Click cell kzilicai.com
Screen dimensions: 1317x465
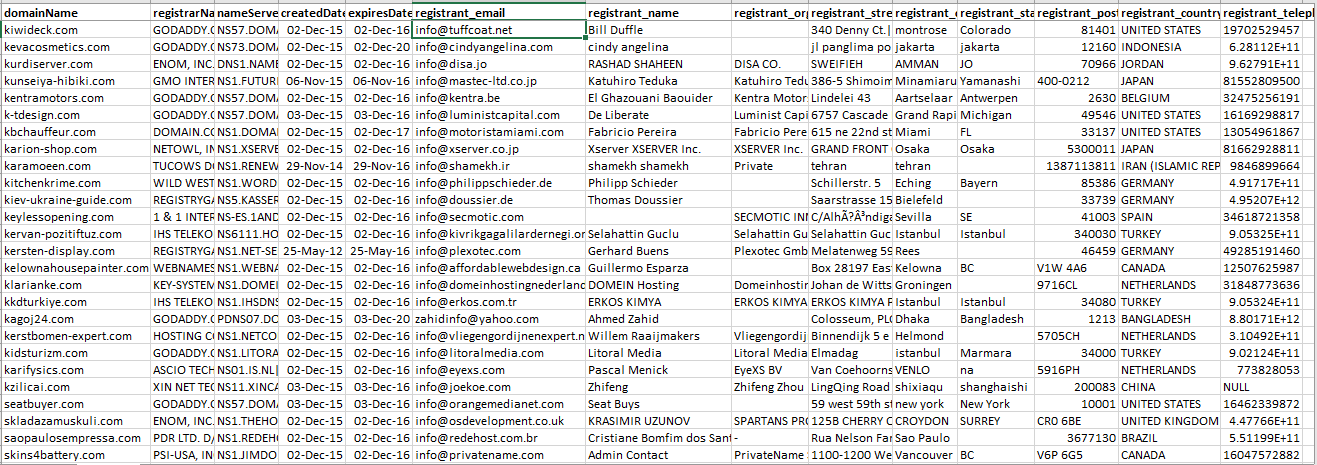[x=76, y=387]
